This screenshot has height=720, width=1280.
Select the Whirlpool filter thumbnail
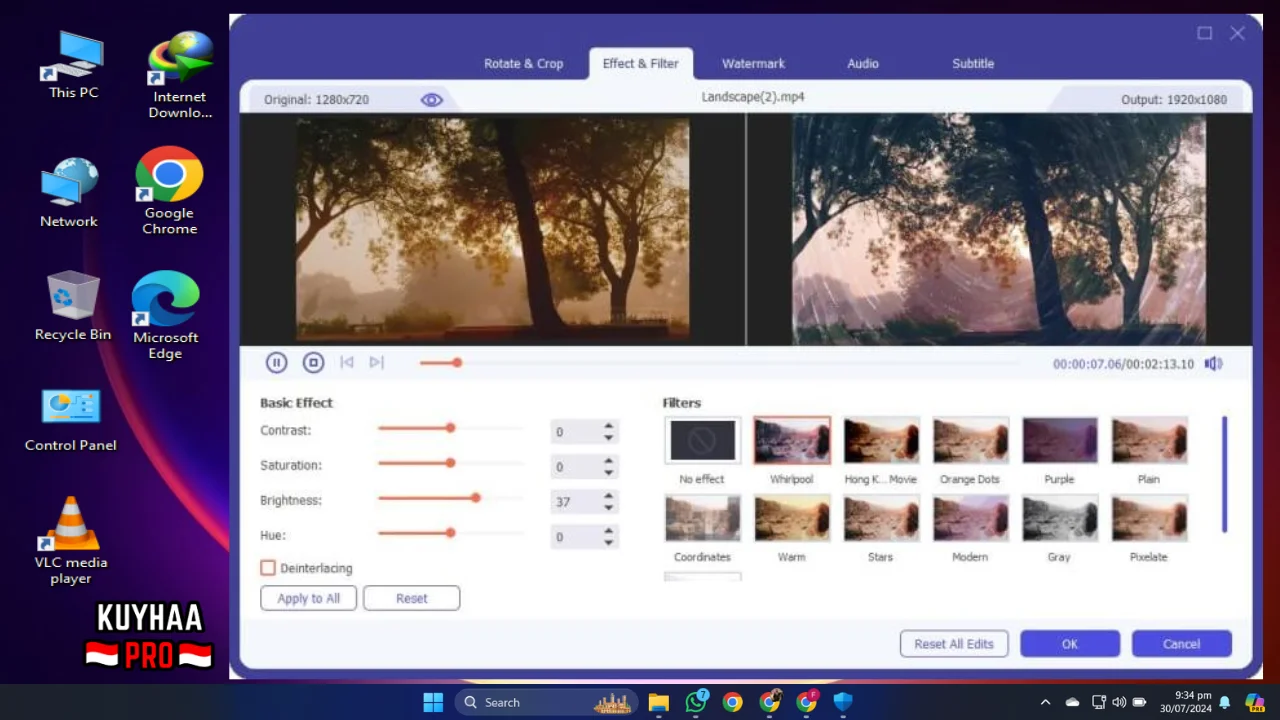click(792, 440)
